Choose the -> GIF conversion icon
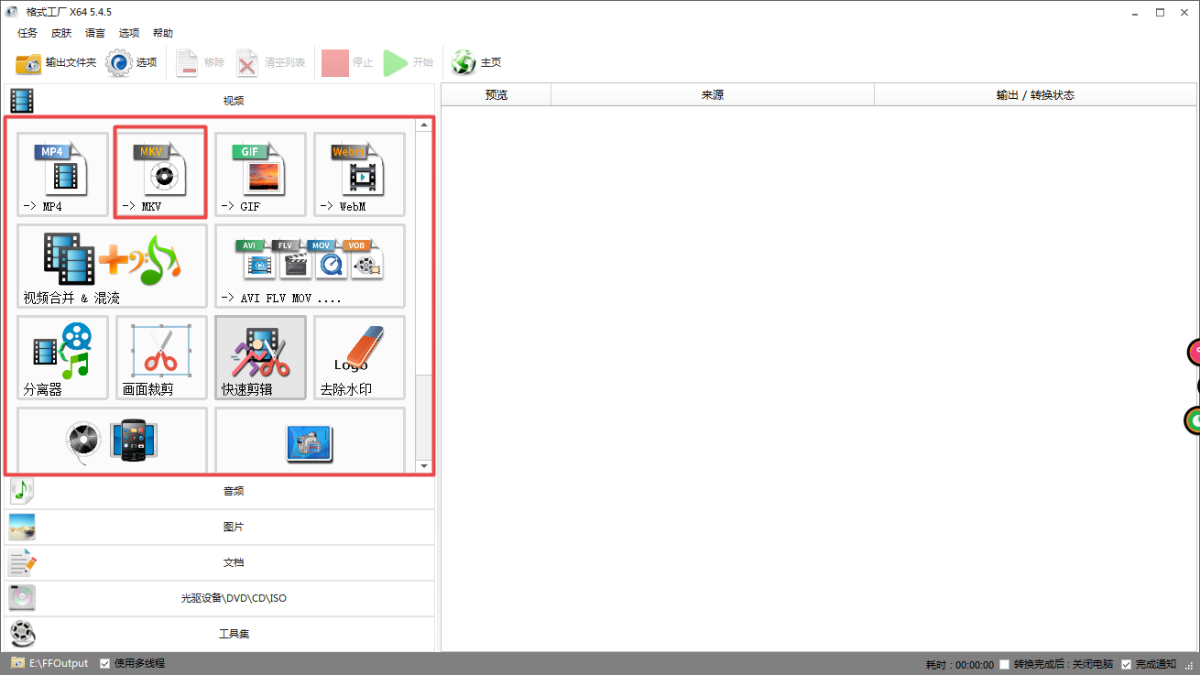The width and height of the screenshot is (1200, 675). click(260, 175)
